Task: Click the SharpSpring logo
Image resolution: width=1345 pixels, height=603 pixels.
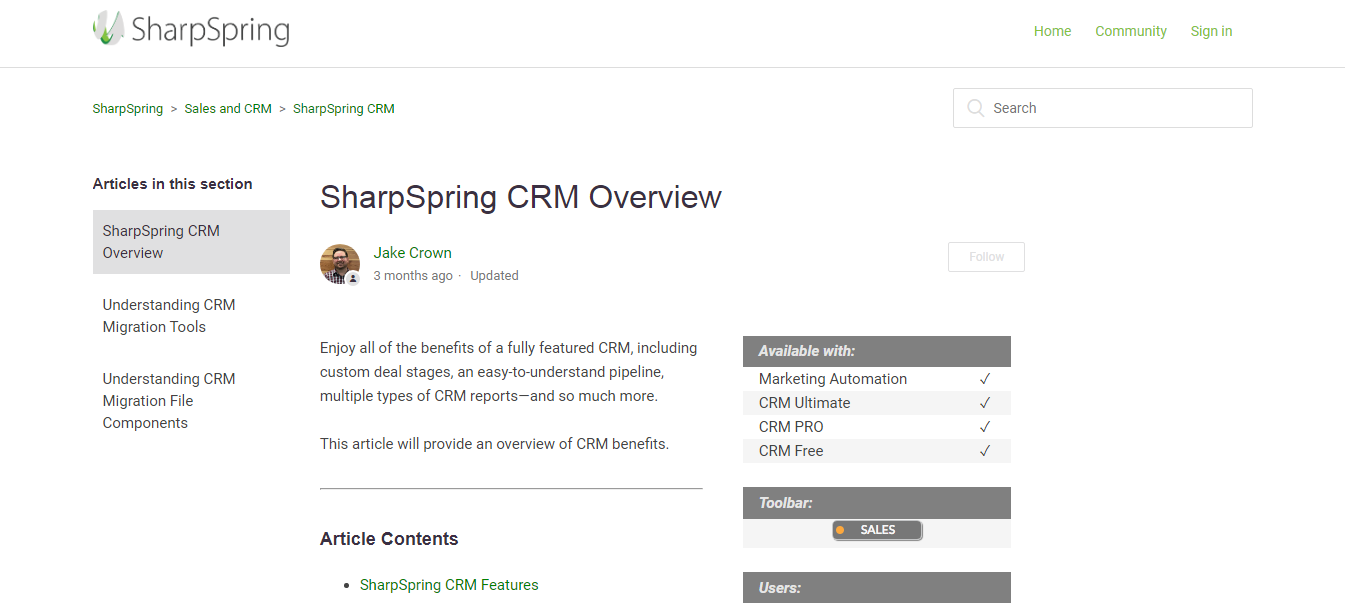Action: [x=191, y=29]
